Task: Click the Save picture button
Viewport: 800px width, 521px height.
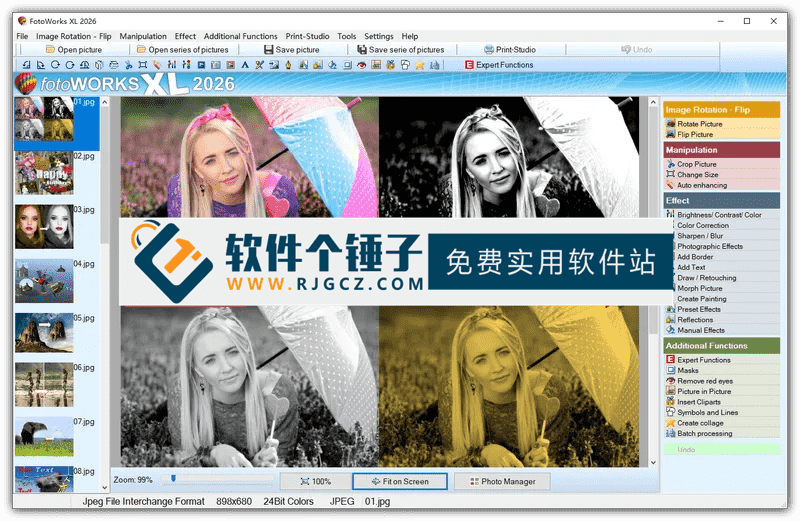Action: pyautogui.click(x=292, y=49)
